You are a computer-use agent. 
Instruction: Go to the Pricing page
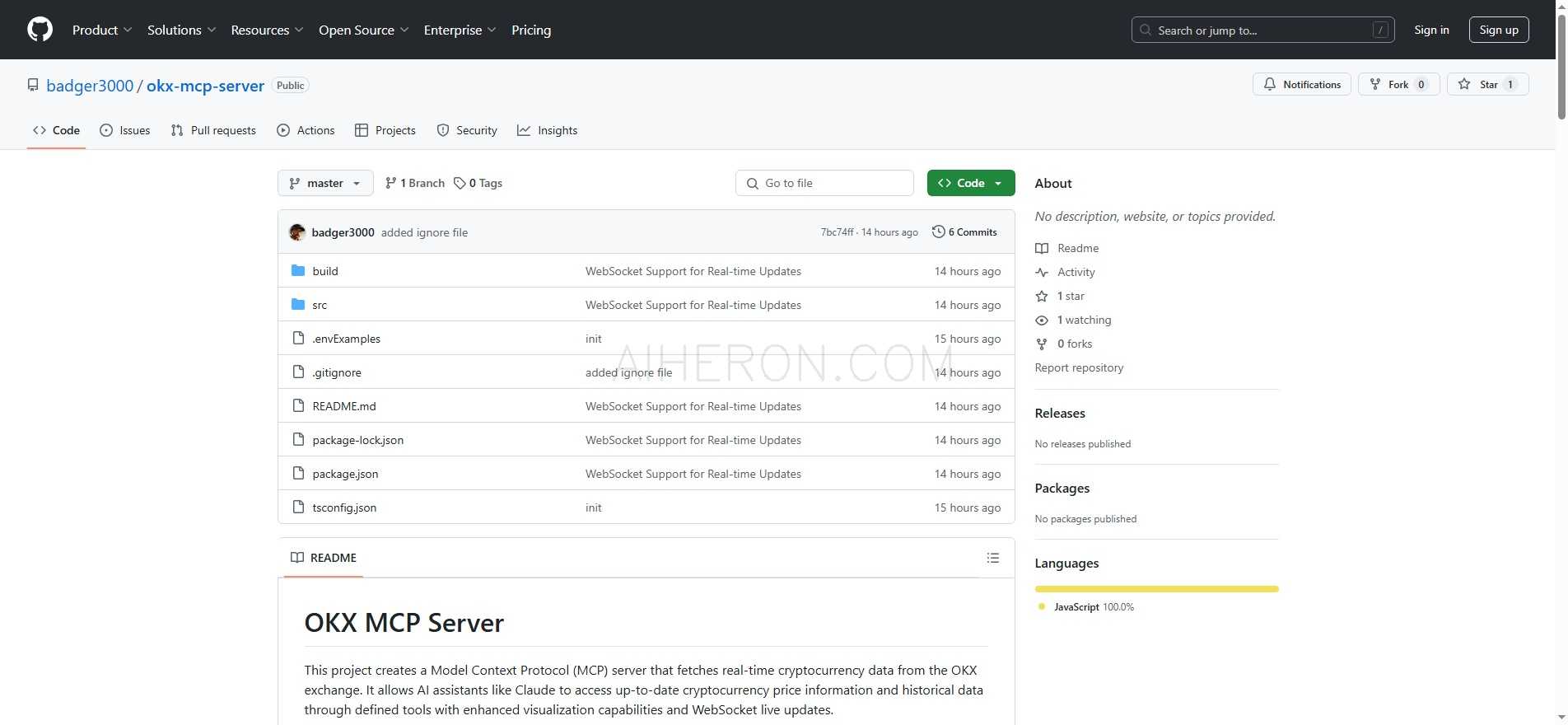tap(531, 30)
